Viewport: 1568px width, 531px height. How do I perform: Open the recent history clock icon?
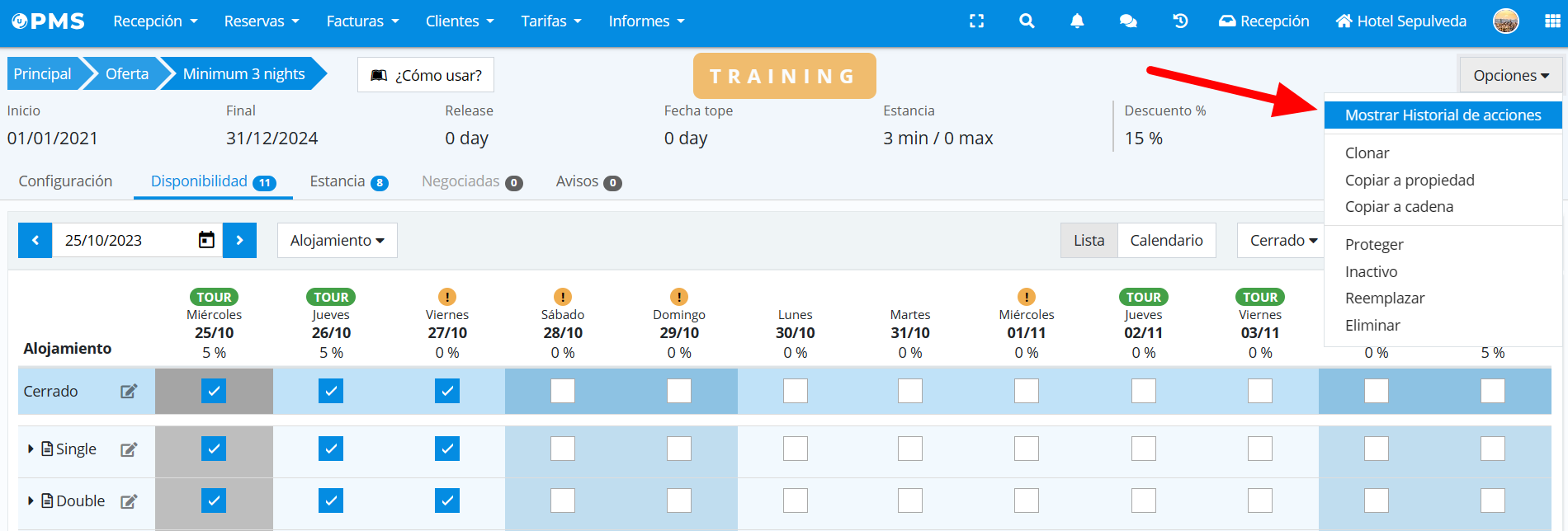pos(1180,21)
